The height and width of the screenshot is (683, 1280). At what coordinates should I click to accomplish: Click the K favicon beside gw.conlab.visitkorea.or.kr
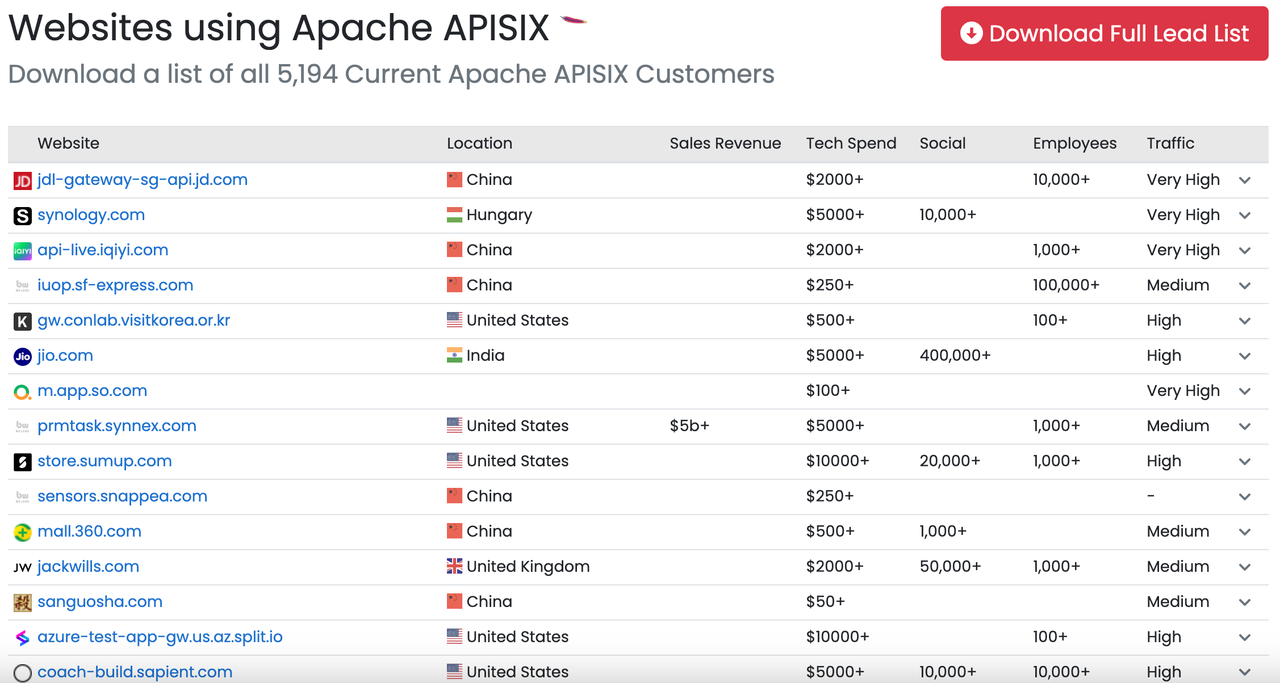[20, 320]
